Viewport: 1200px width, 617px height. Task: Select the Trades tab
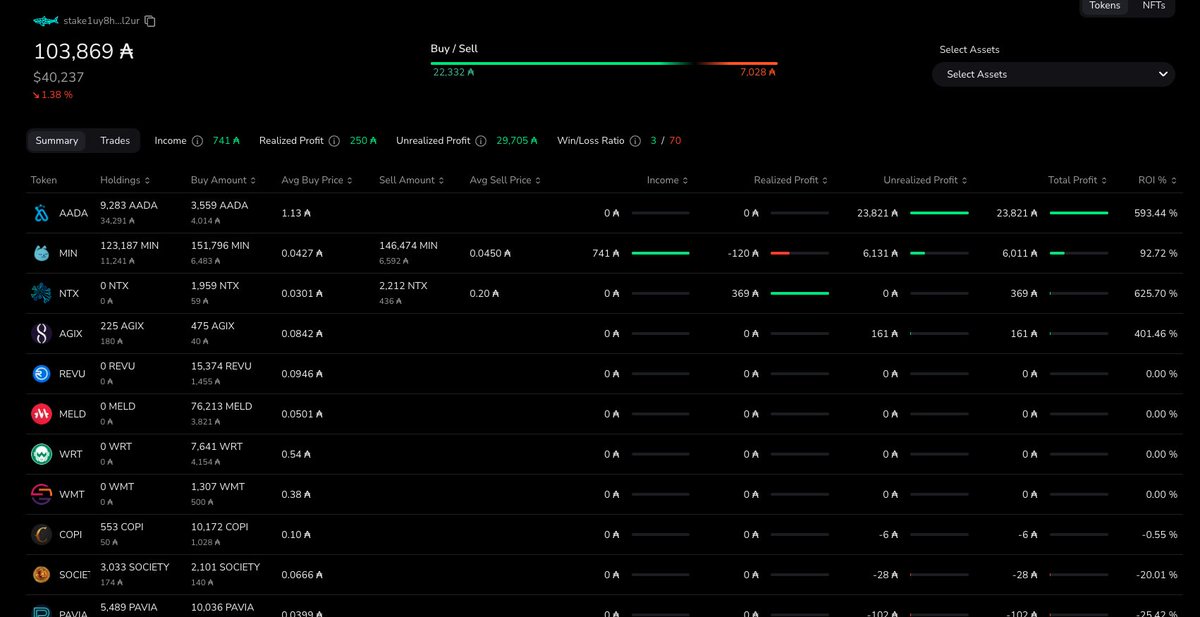pyautogui.click(x=115, y=141)
